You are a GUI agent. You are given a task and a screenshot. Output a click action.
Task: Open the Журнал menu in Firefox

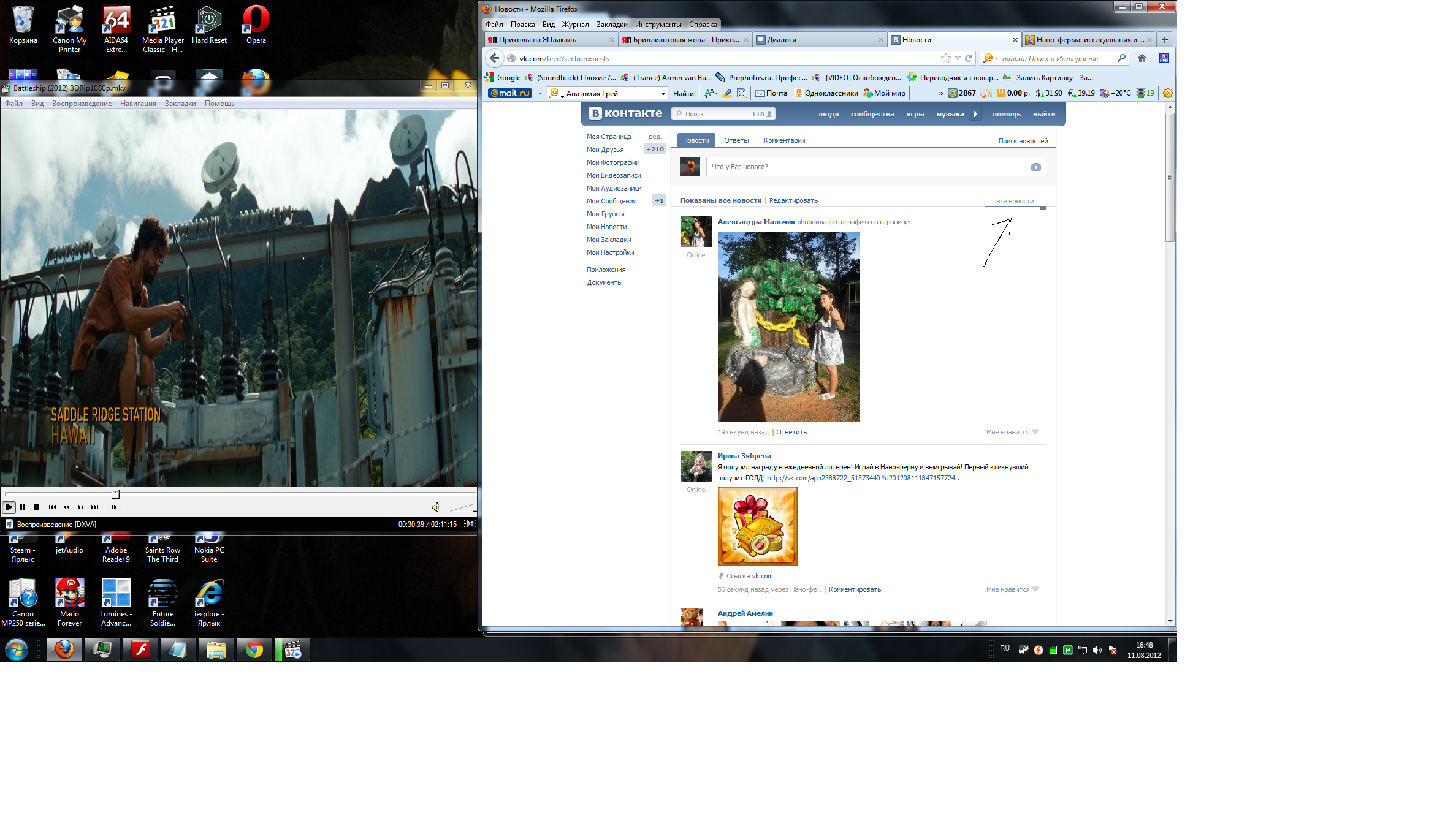point(575,25)
